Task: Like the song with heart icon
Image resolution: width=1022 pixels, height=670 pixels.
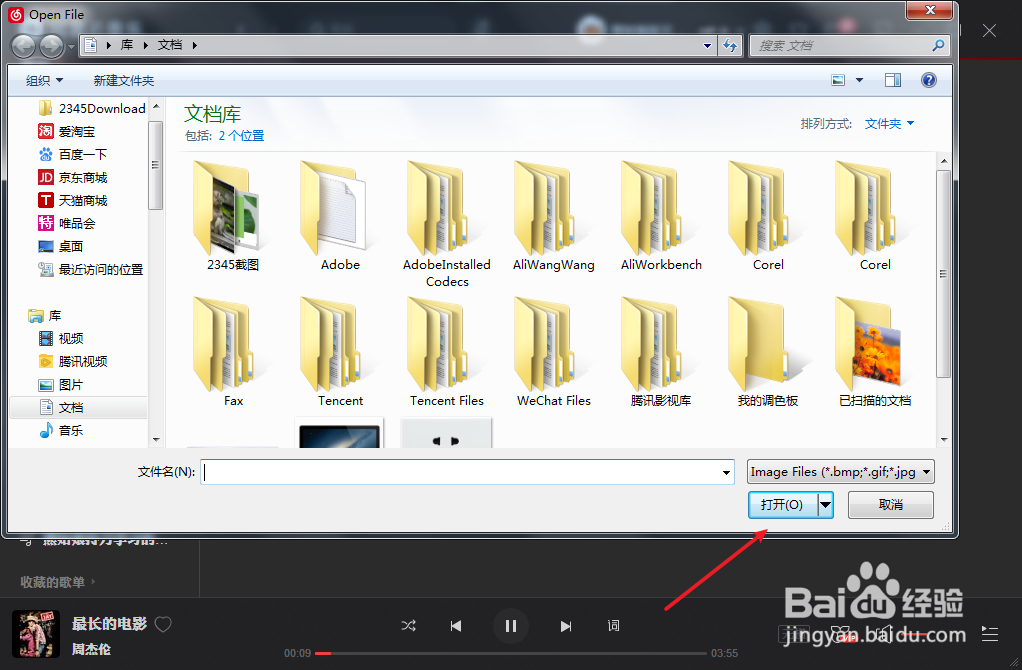Action: pos(163,624)
